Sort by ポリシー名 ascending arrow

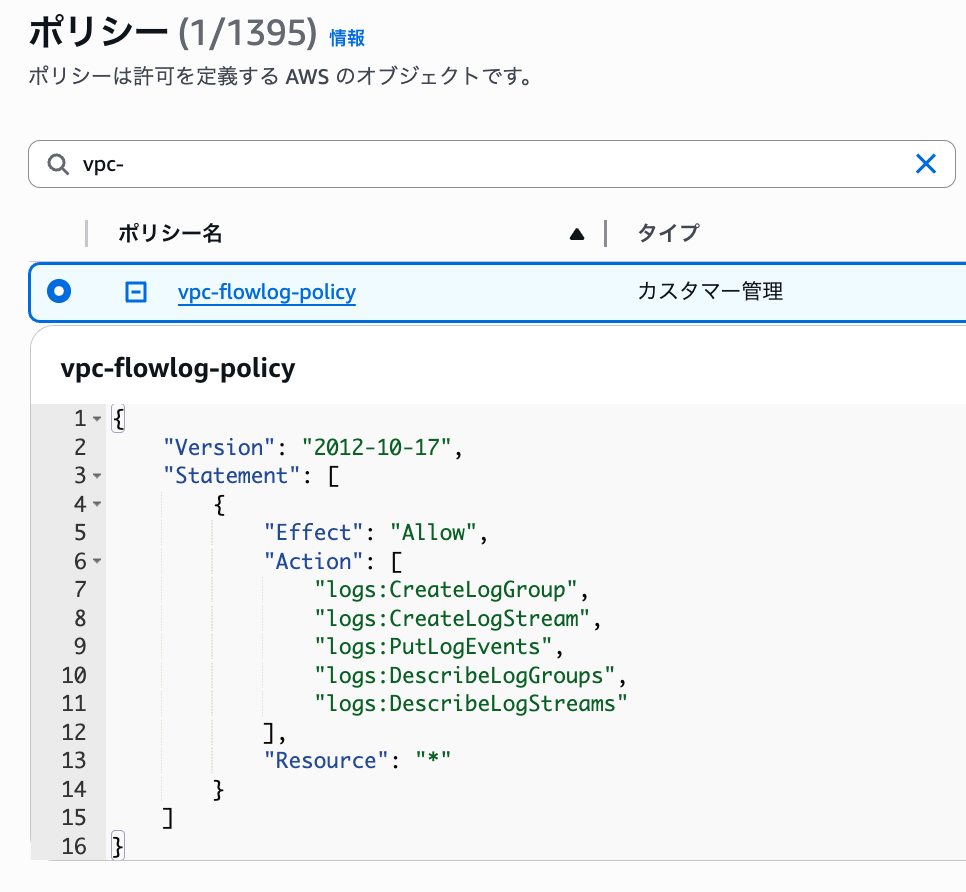point(577,234)
